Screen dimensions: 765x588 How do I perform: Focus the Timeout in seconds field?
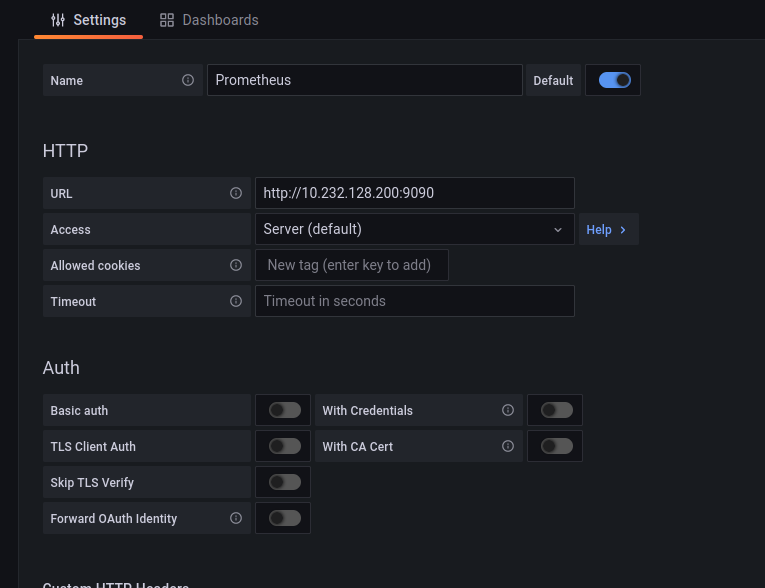pyautogui.click(x=414, y=301)
